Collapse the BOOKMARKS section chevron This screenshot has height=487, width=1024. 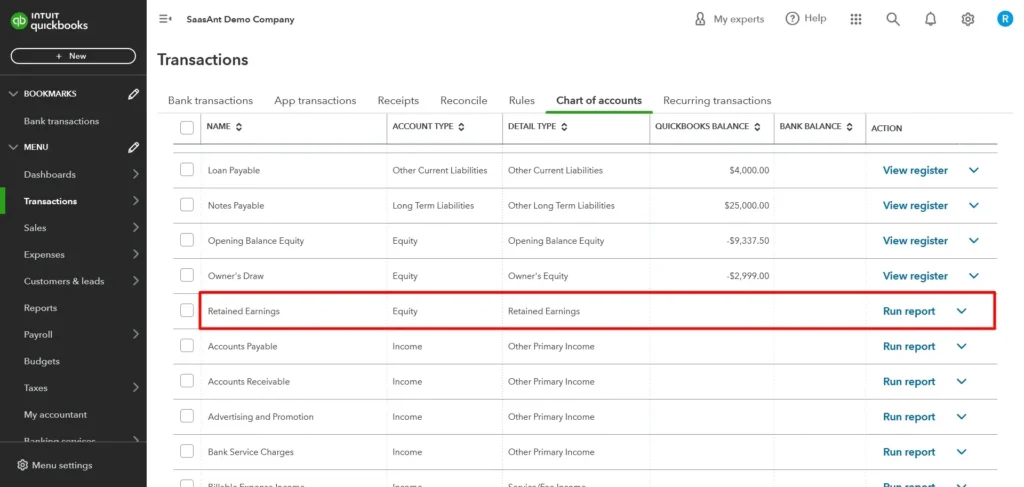13,94
